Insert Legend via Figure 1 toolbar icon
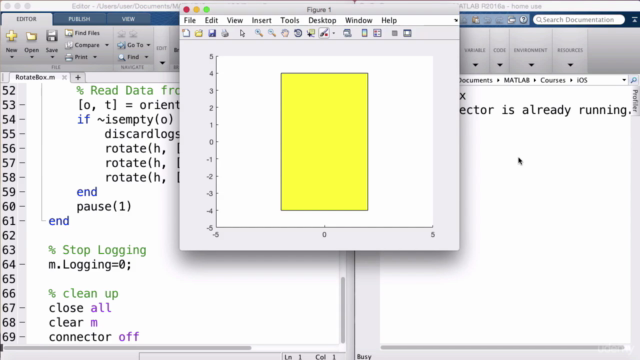The image size is (640, 360). pyautogui.click(x=377, y=33)
